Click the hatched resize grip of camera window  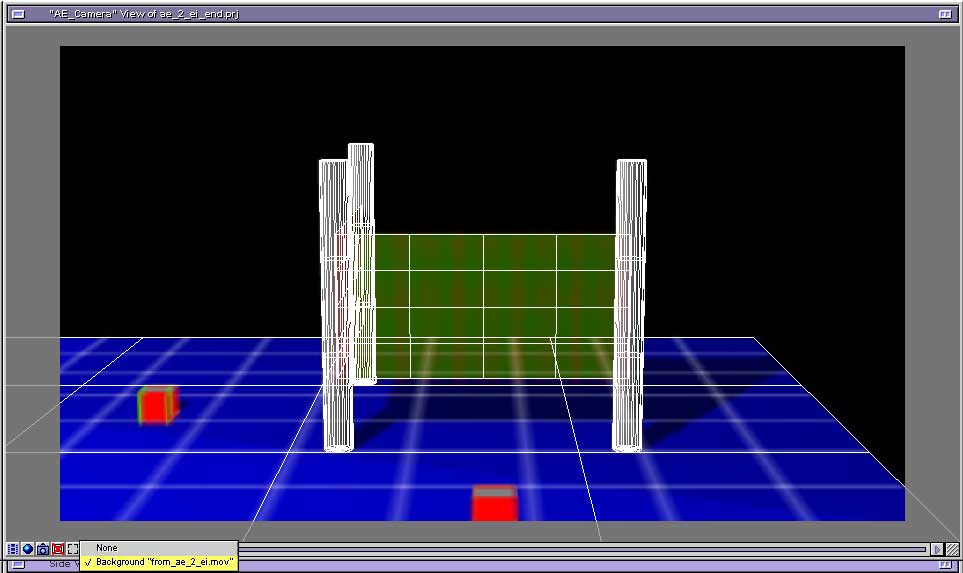[x=953, y=549]
